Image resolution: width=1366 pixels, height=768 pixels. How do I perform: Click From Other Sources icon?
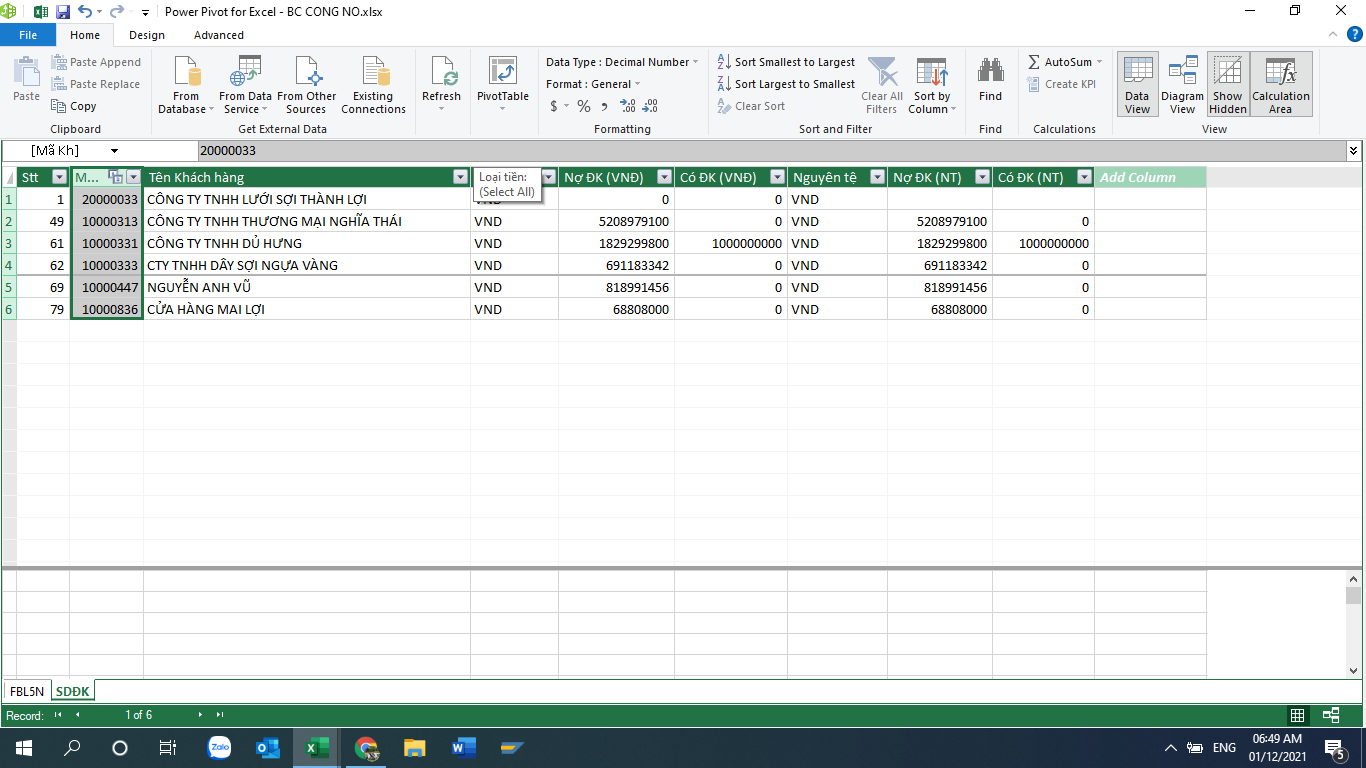(307, 76)
